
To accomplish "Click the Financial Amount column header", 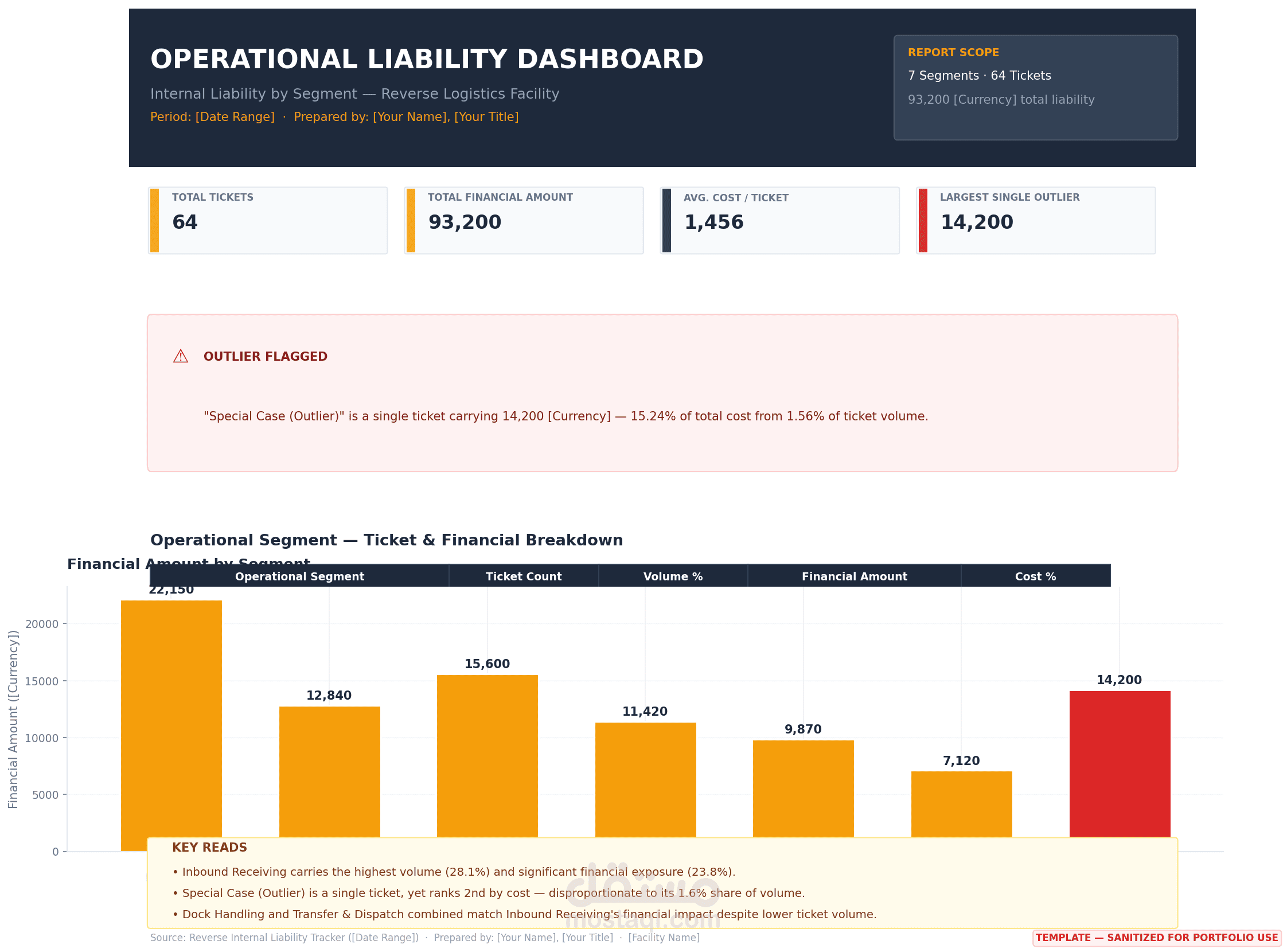I will point(854,576).
